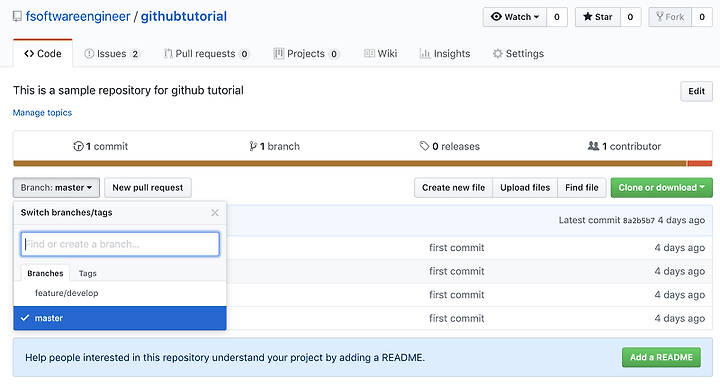Click the tag icon beside 0 releases
The width and height of the screenshot is (720, 386).
click(424, 146)
